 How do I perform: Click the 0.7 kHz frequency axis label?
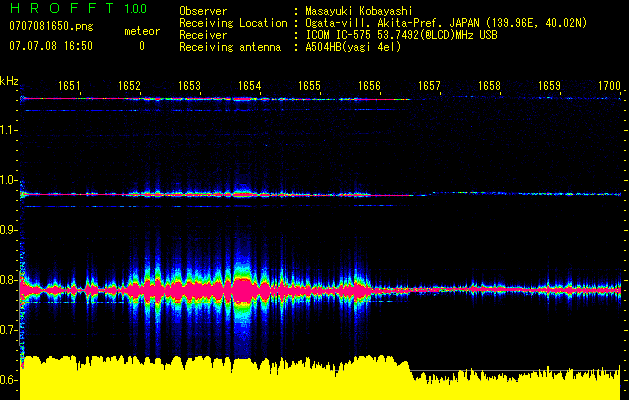[8, 330]
